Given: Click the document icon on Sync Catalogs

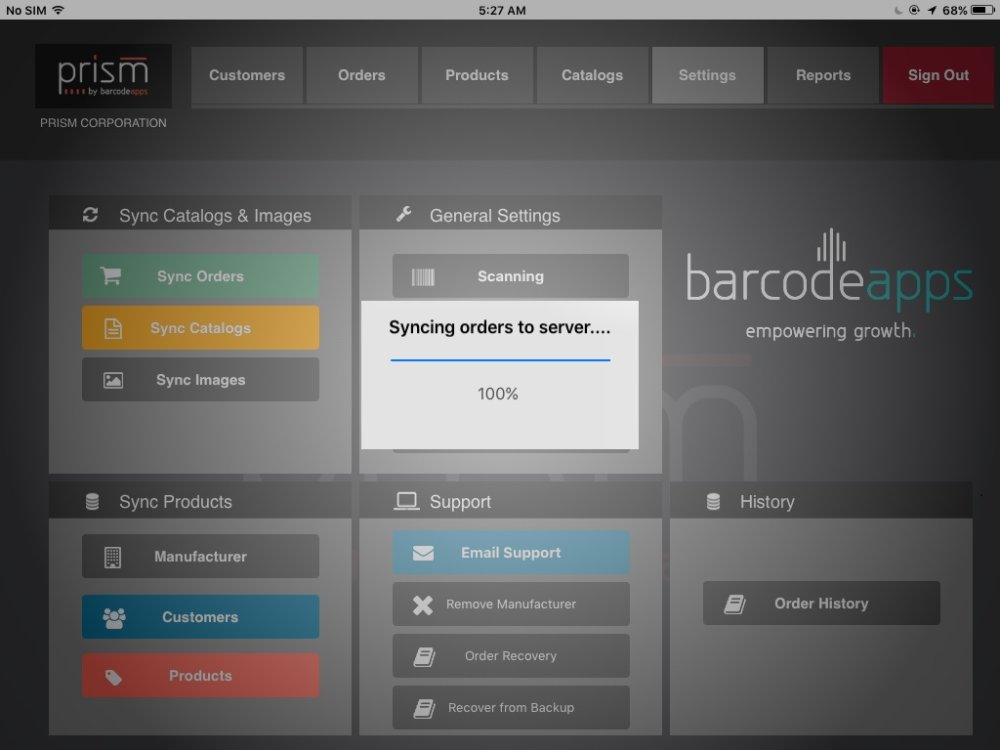Looking at the screenshot, I should click(113, 328).
